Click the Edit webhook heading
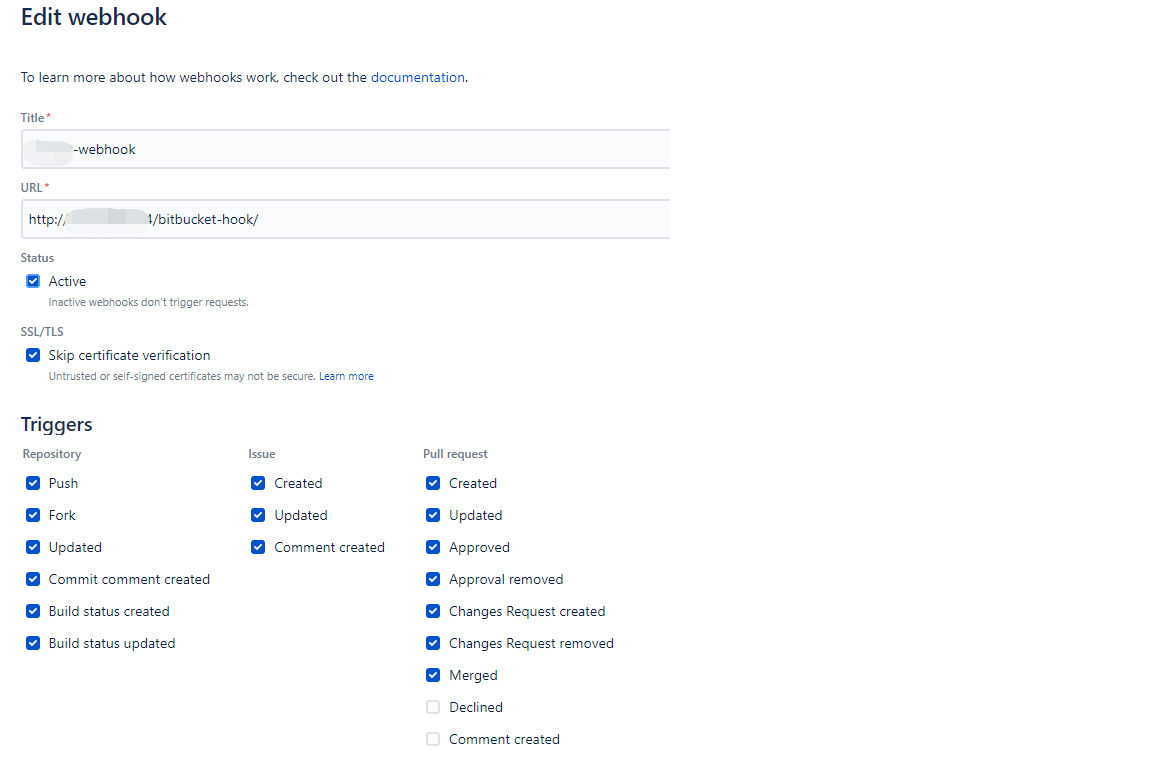This screenshot has height=759, width=1152. tap(93, 17)
